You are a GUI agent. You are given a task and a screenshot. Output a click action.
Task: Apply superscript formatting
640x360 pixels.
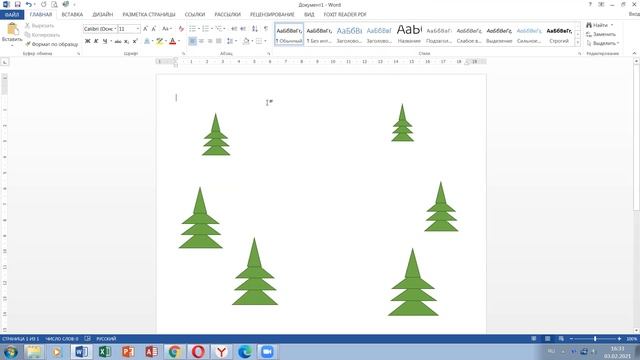(135, 41)
